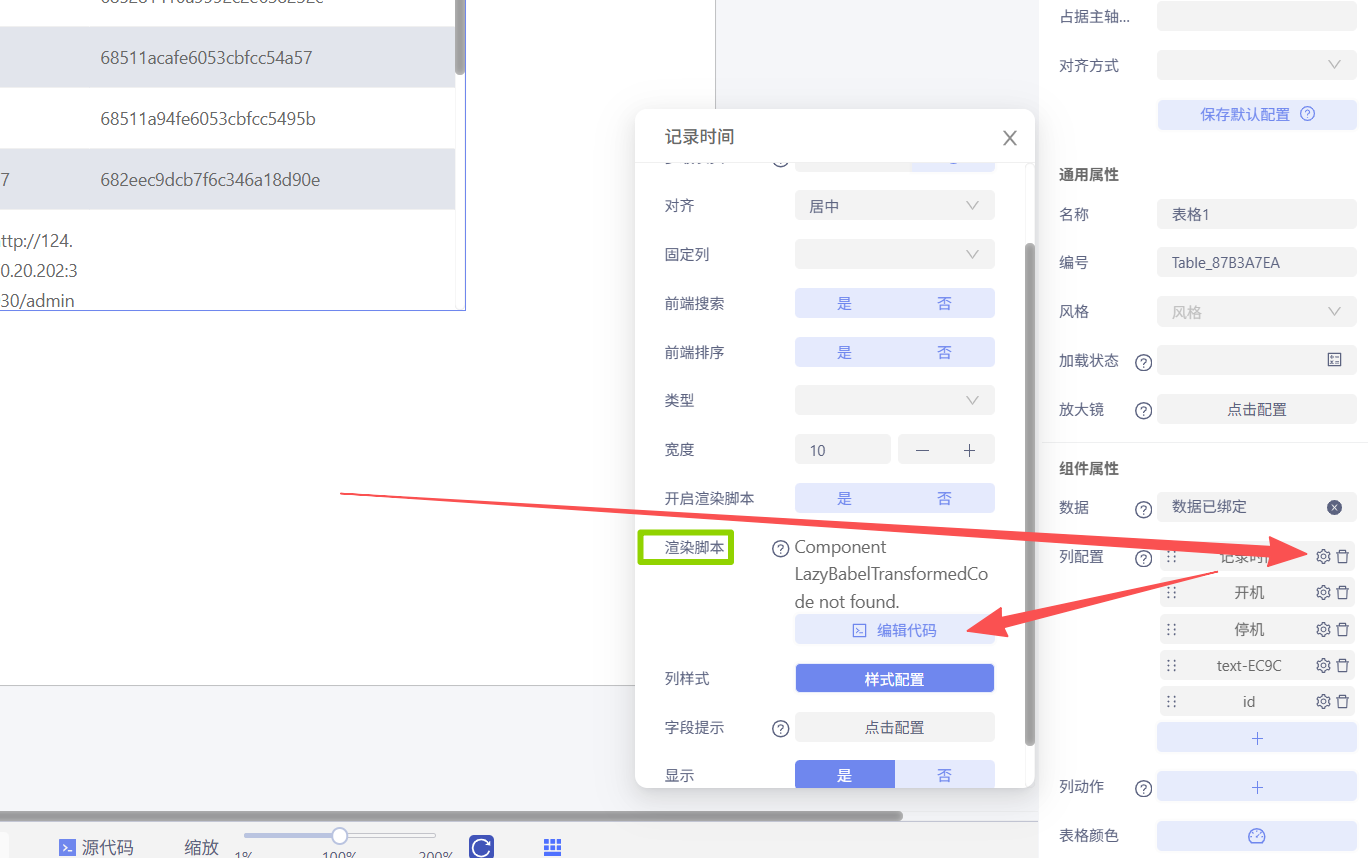This screenshot has height=858, width=1368.
Task: Click the 名称 field containing 表格1
Action: tap(1256, 214)
